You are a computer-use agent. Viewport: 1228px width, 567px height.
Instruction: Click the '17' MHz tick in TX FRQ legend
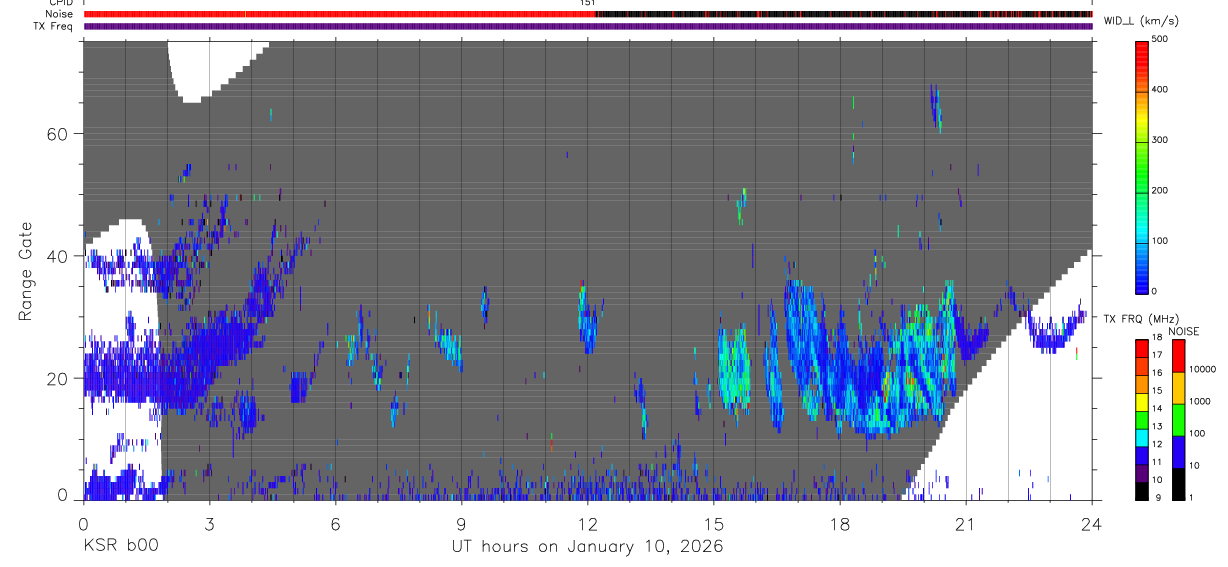[x=1157, y=355]
